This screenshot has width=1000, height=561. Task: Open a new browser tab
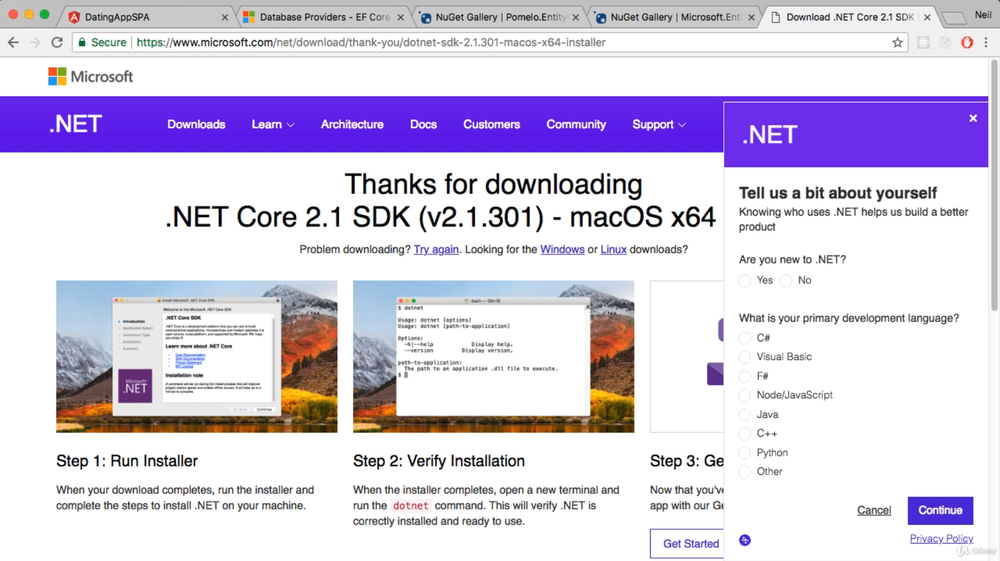pos(953,18)
